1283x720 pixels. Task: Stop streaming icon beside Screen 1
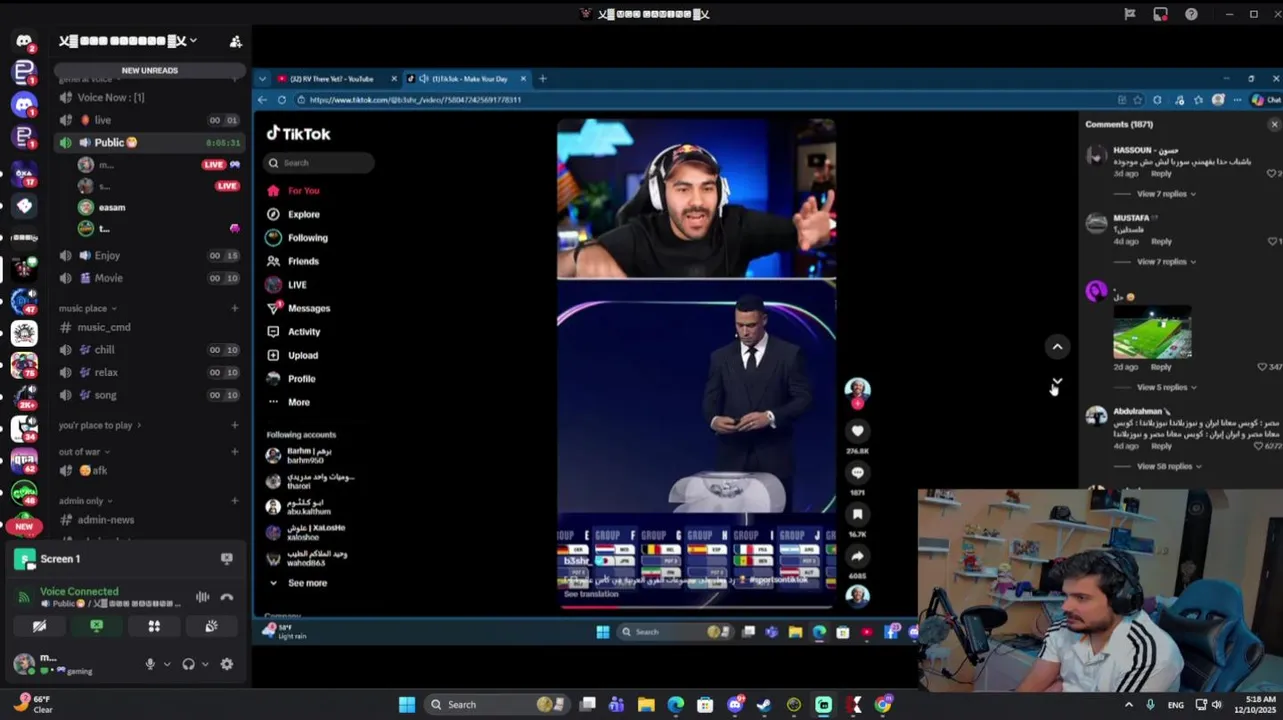(227, 559)
